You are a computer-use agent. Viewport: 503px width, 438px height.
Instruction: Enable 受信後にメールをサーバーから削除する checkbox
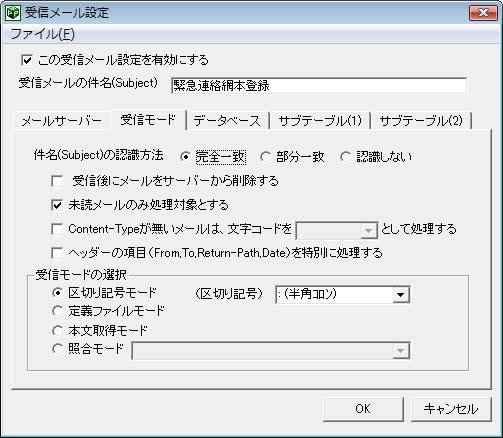pos(57,181)
